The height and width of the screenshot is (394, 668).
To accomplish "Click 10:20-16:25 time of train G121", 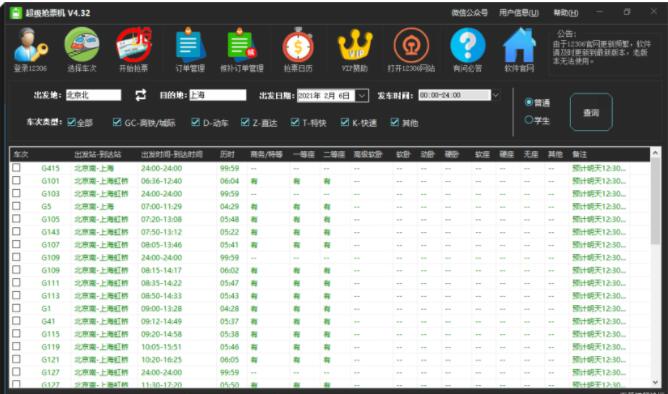I will (x=161, y=360).
